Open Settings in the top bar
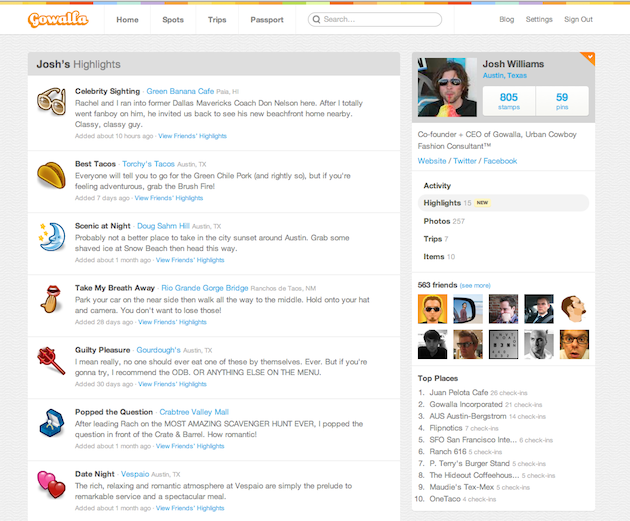 point(539,19)
